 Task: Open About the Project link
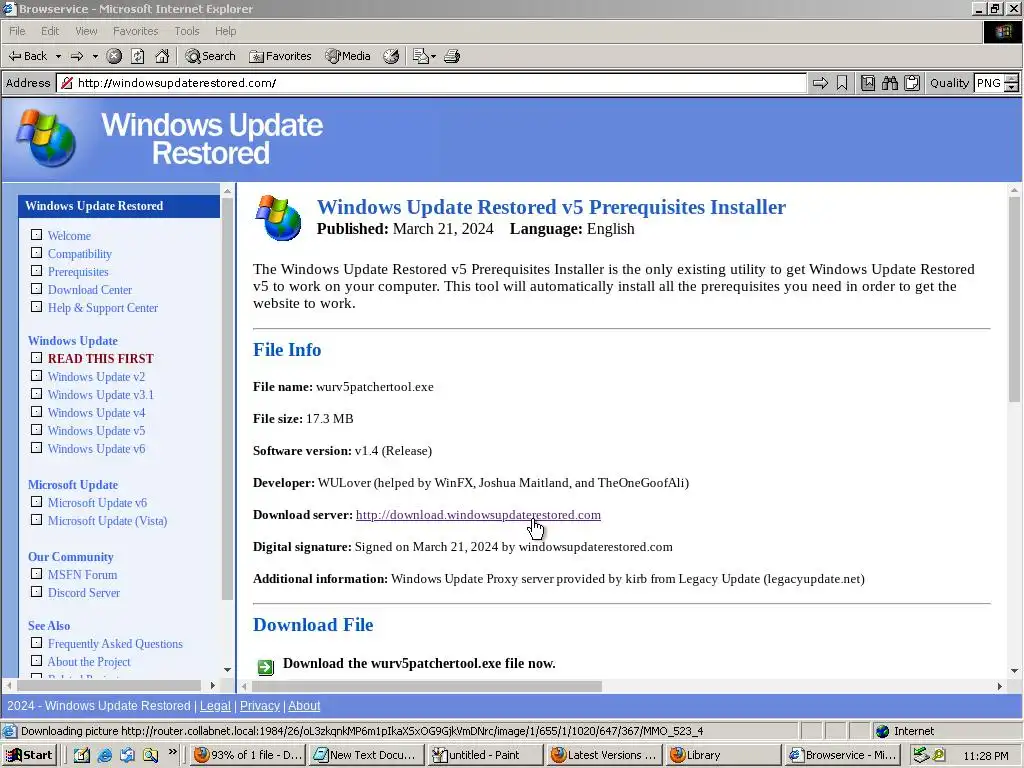(x=89, y=662)
